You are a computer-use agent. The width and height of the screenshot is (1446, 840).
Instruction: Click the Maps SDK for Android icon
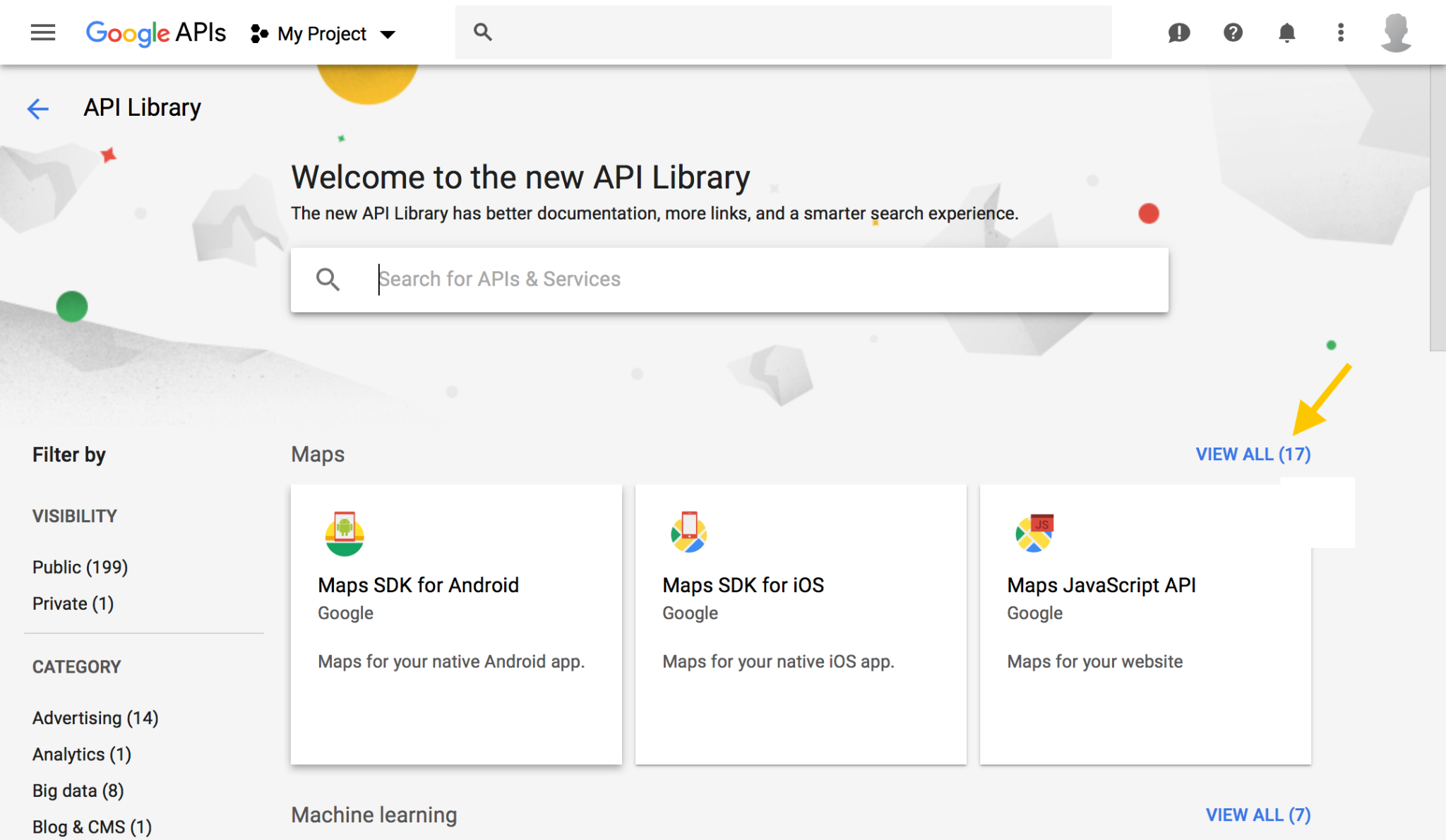345,534
